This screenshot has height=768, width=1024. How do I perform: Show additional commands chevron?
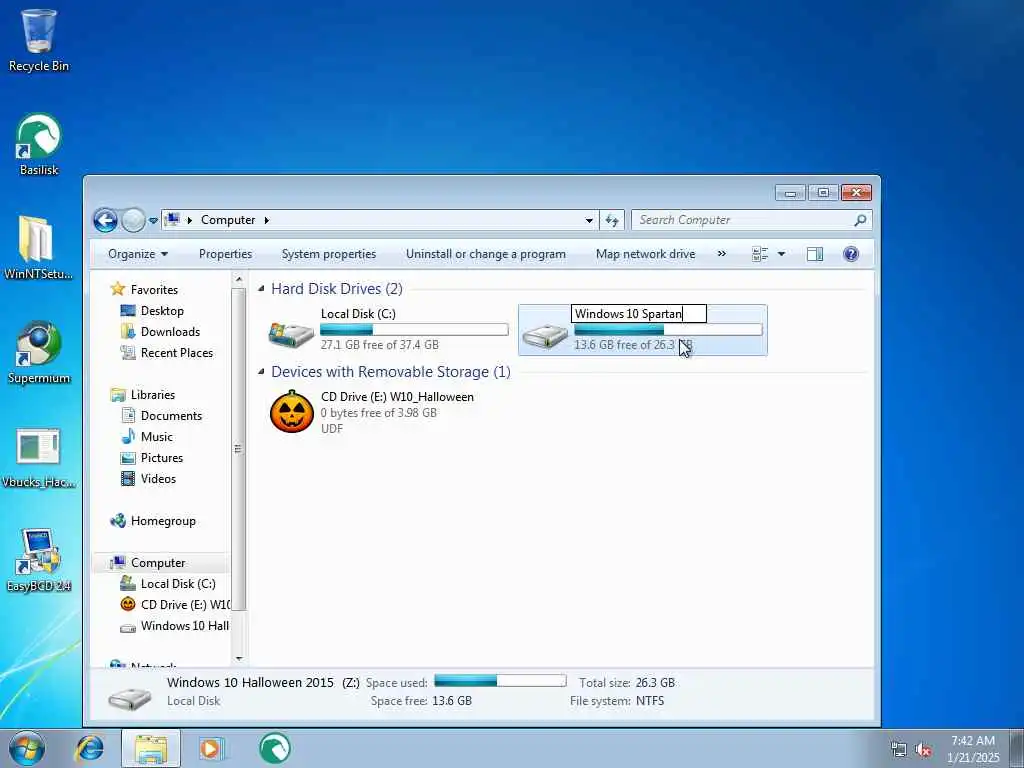pos(722,254)
